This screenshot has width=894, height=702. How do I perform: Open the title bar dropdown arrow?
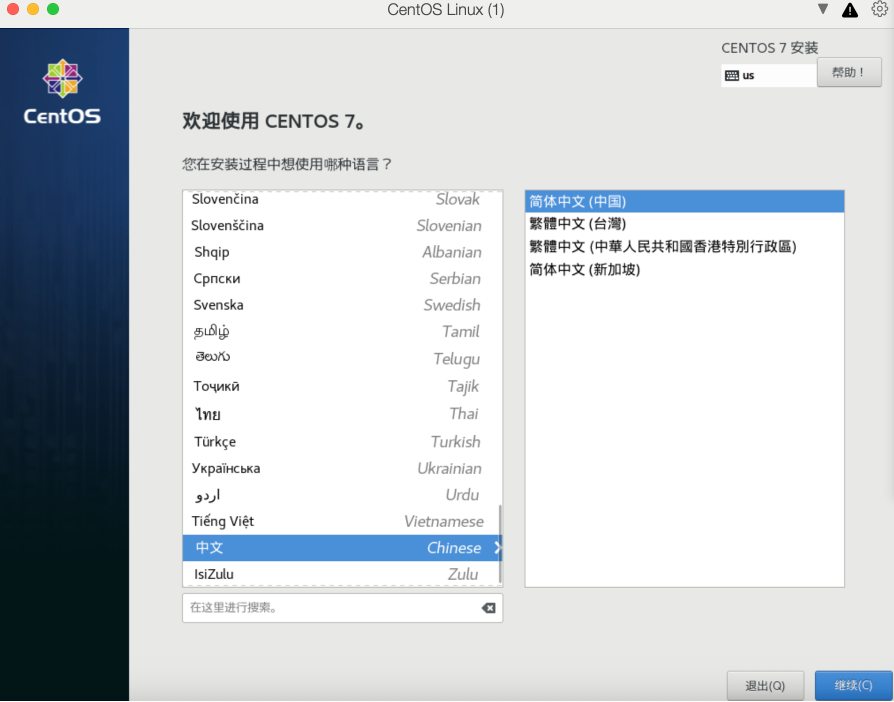click(822, 9)
